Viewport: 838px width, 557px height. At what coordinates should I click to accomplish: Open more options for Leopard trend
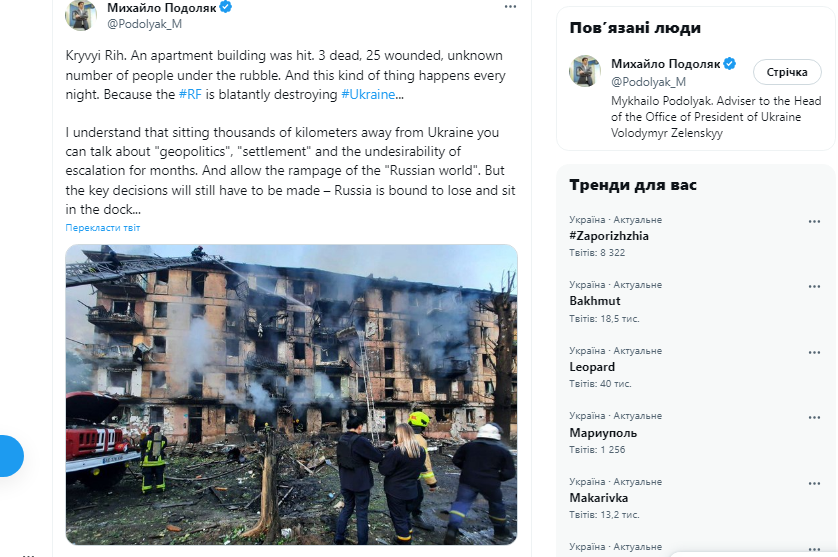pos(814,352)
